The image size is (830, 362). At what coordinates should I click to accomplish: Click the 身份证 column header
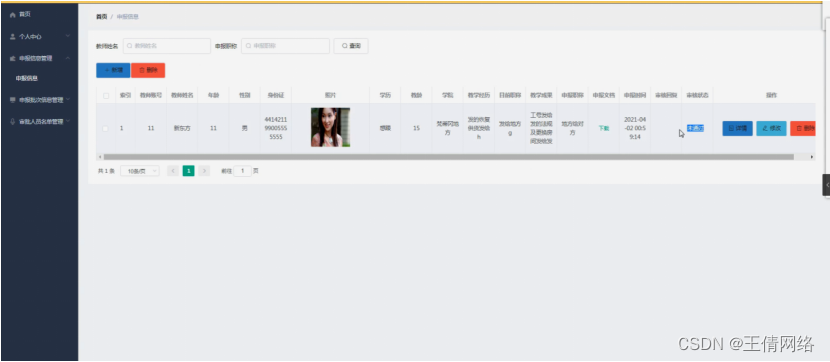click(x=276, y=96)
